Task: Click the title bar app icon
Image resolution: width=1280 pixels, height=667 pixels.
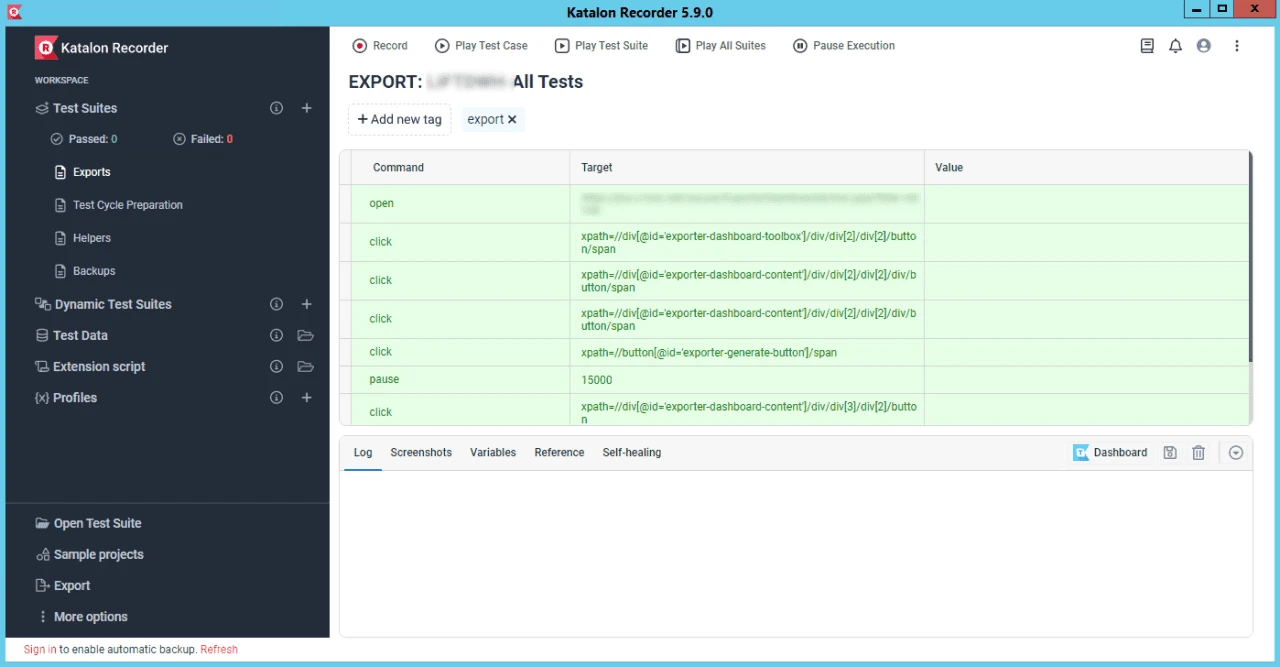Action: click(13, 12)
